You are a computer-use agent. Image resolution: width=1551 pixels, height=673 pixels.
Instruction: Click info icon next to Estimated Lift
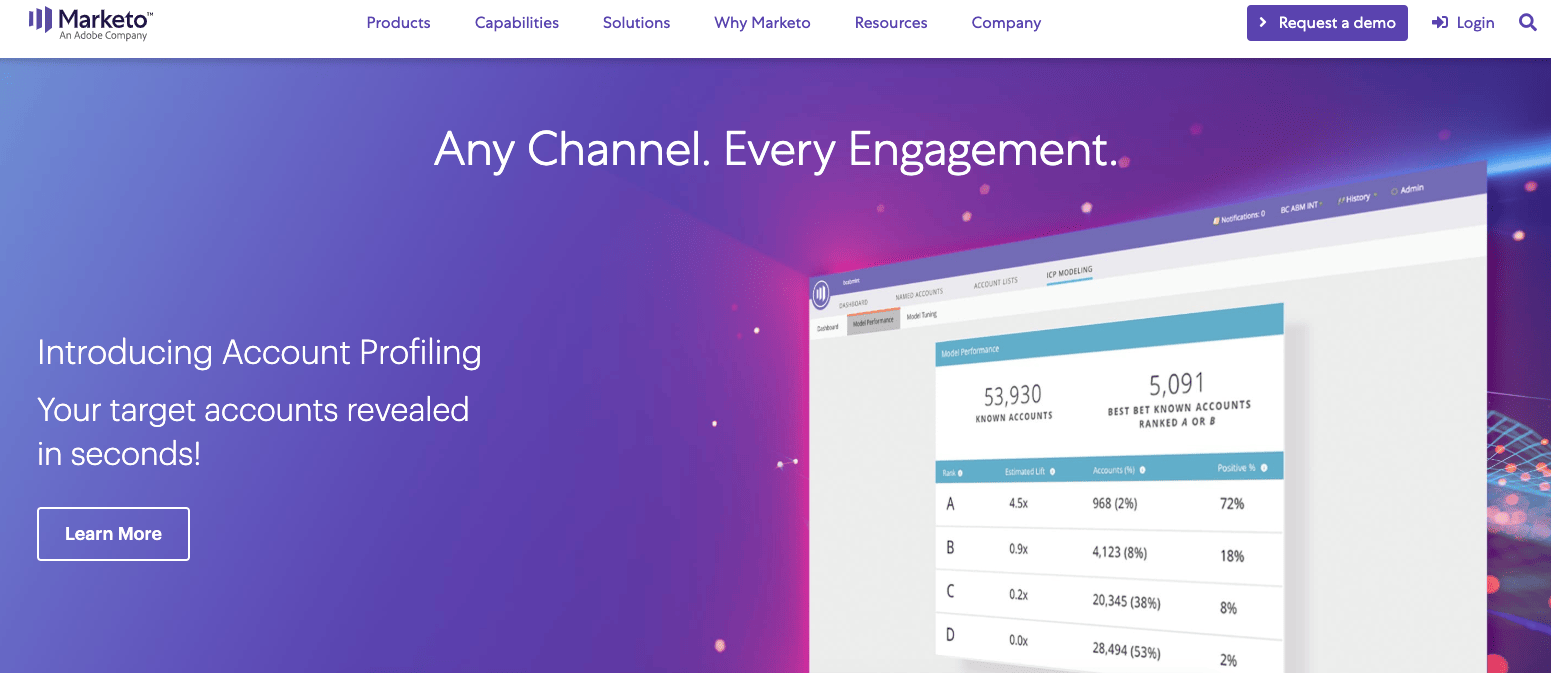click(x=1052, y=471)
